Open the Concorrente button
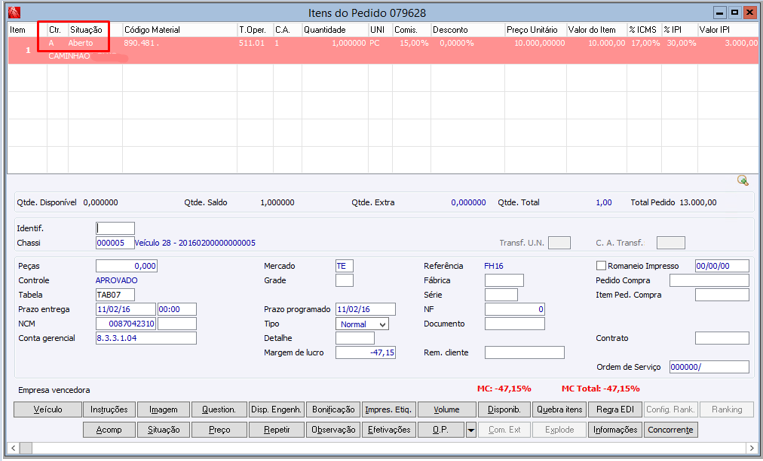 coord(670,430)
